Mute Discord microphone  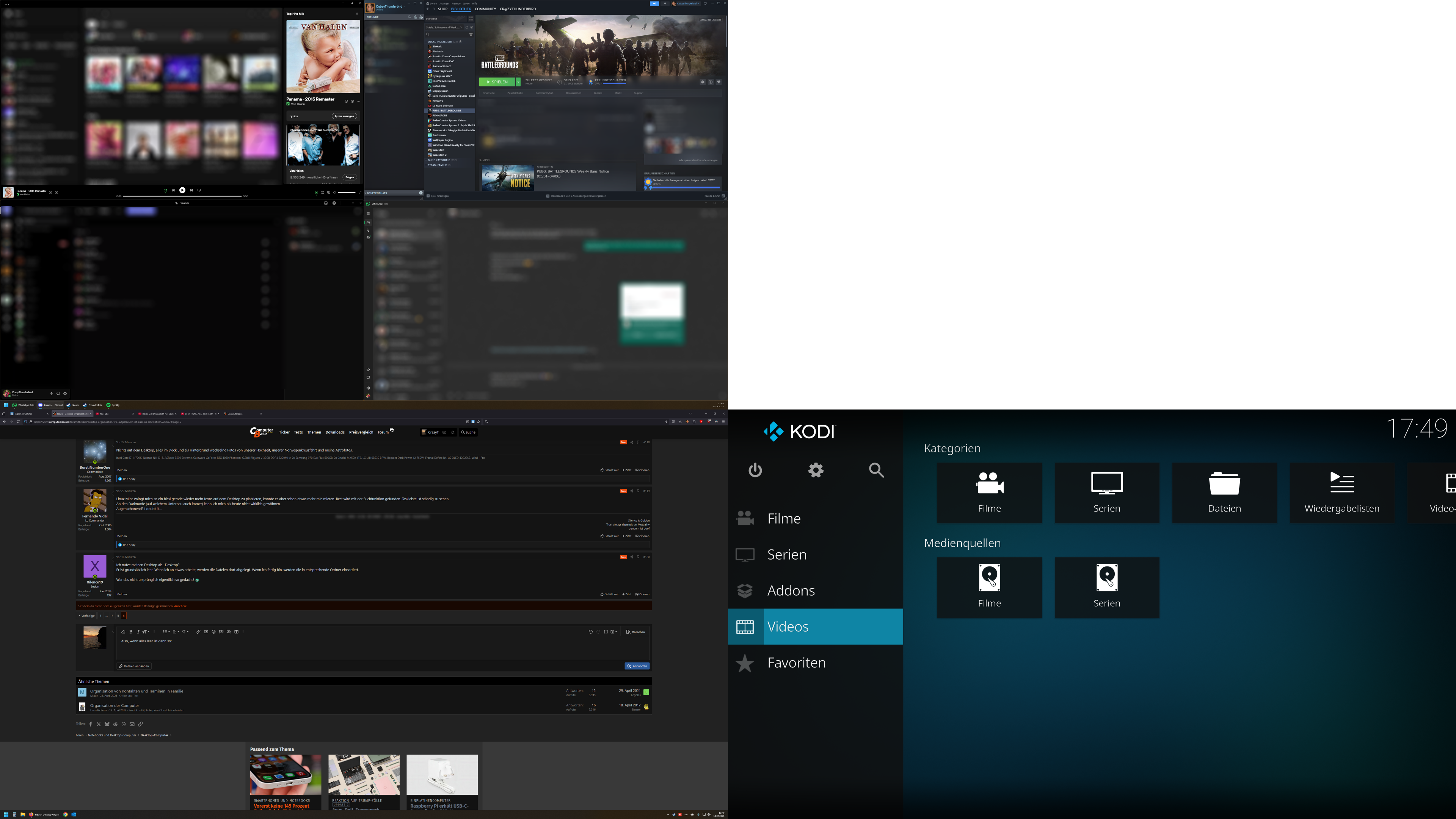click(51, 394)
